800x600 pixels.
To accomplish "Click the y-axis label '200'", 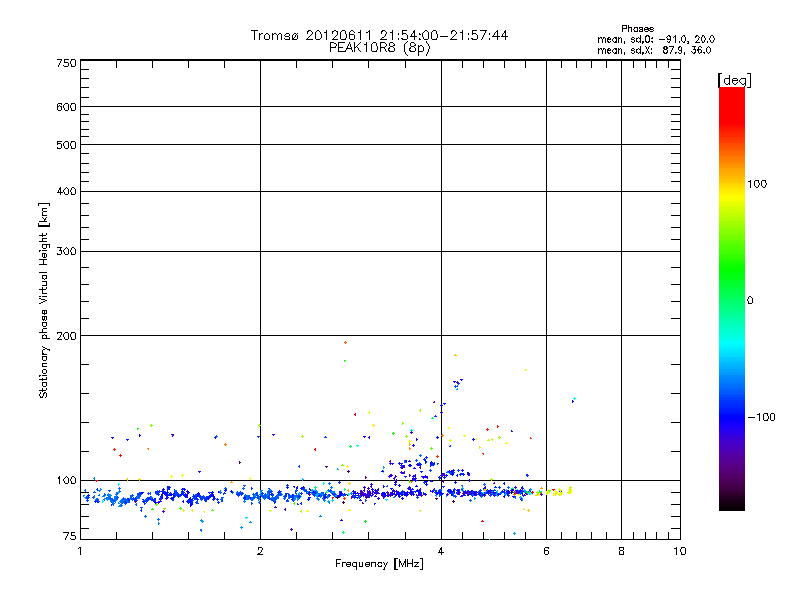I will point(67,336).
